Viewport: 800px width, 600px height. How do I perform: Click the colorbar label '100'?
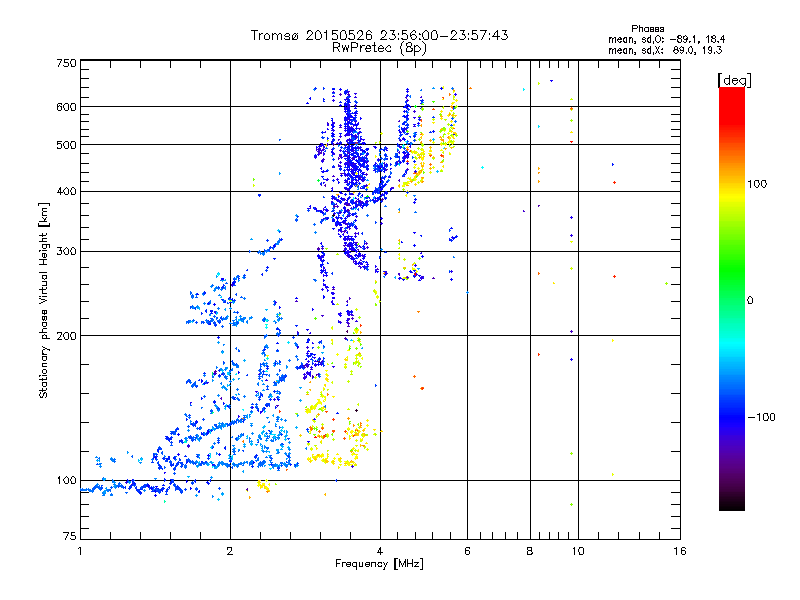(757, 184)
